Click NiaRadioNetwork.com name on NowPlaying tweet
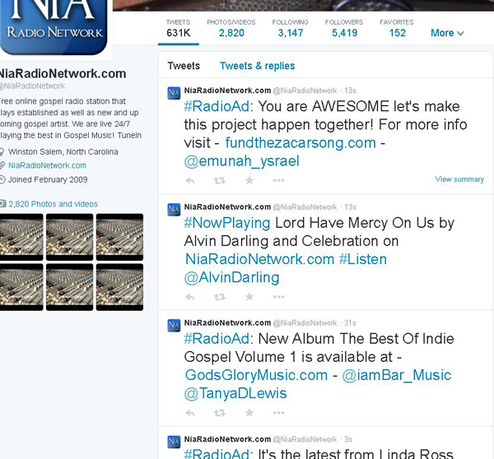The image size is (494, 459). (x=227, y=207)
